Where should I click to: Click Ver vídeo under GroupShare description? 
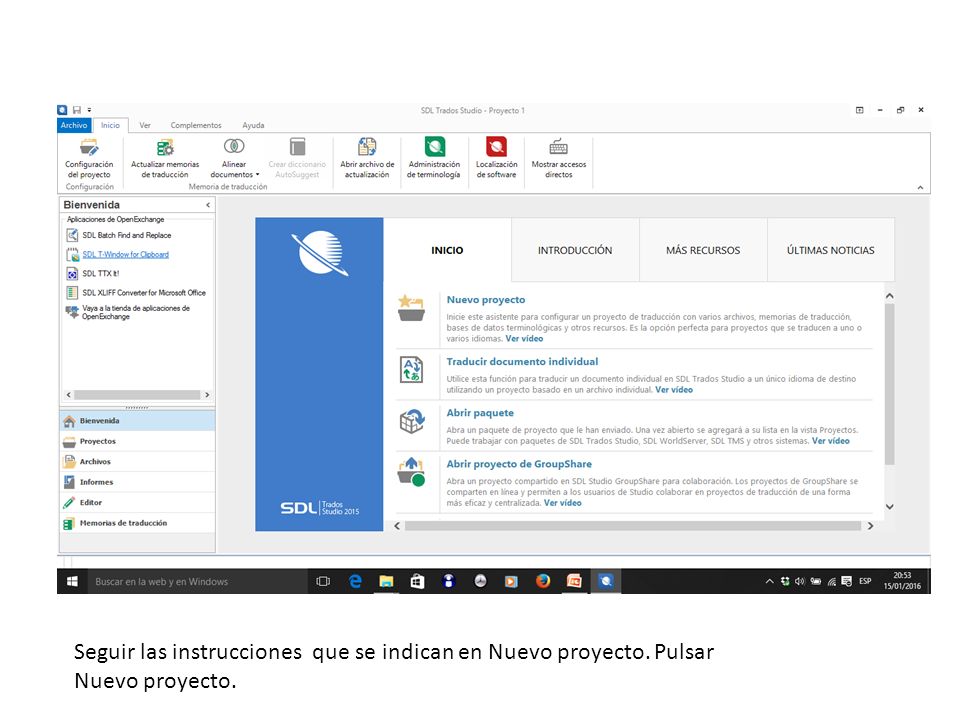pos(563,503)
